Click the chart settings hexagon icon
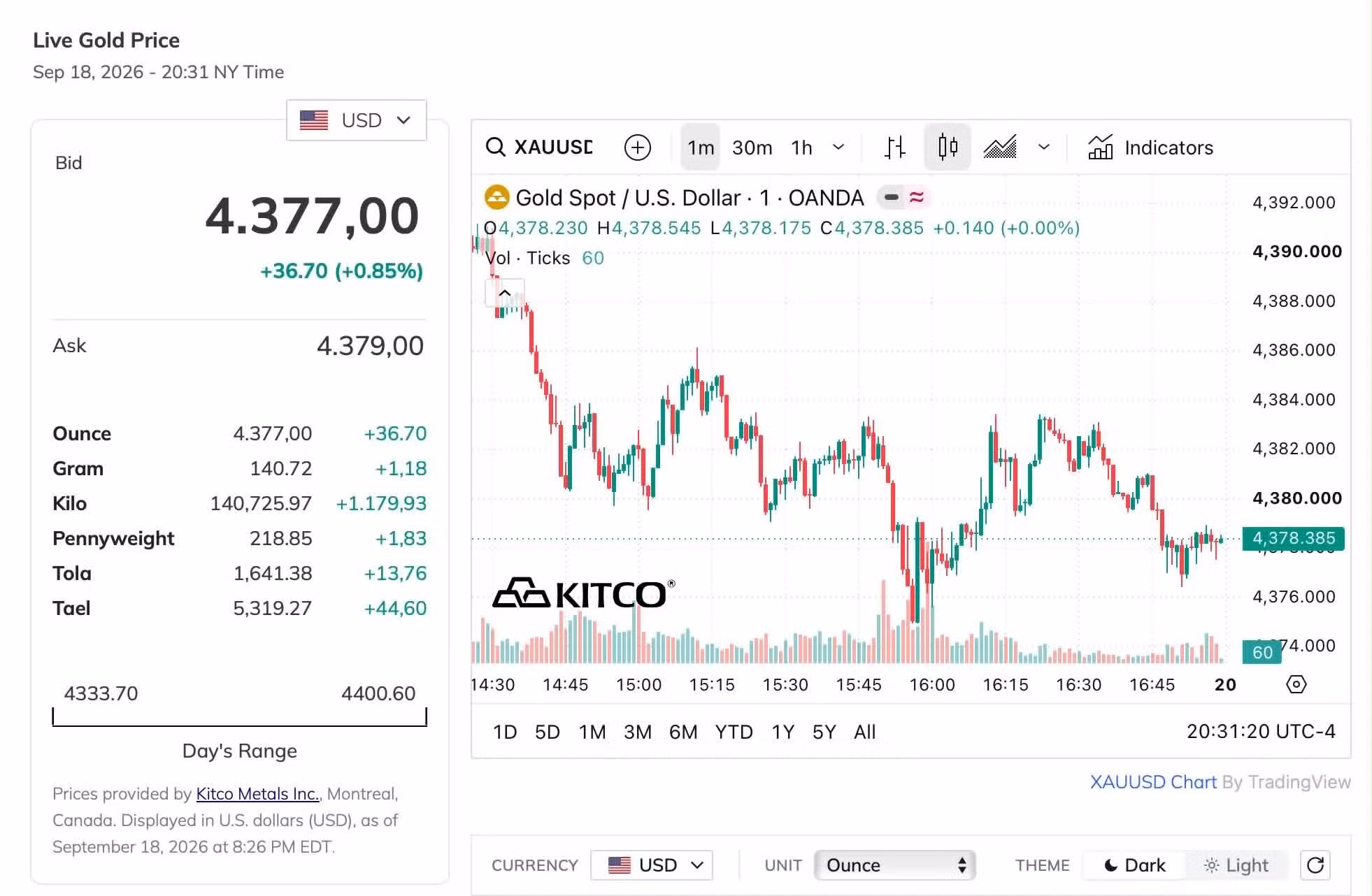 [1296, 684]
